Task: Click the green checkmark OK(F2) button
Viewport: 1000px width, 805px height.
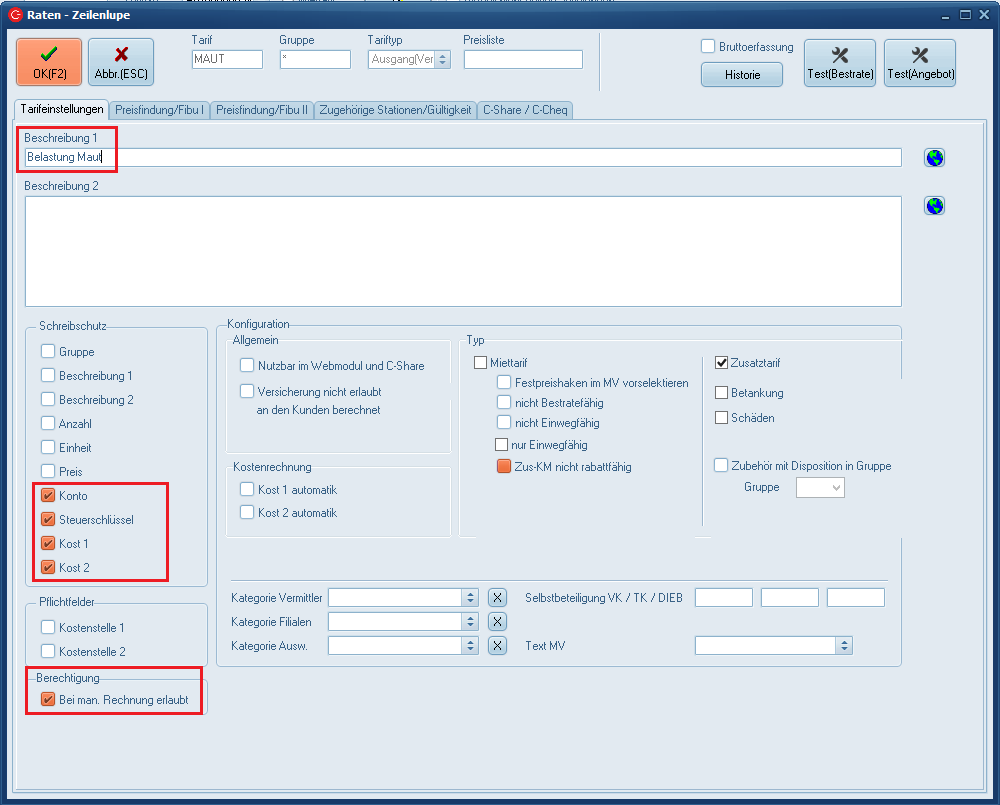Action: point(49,62)
